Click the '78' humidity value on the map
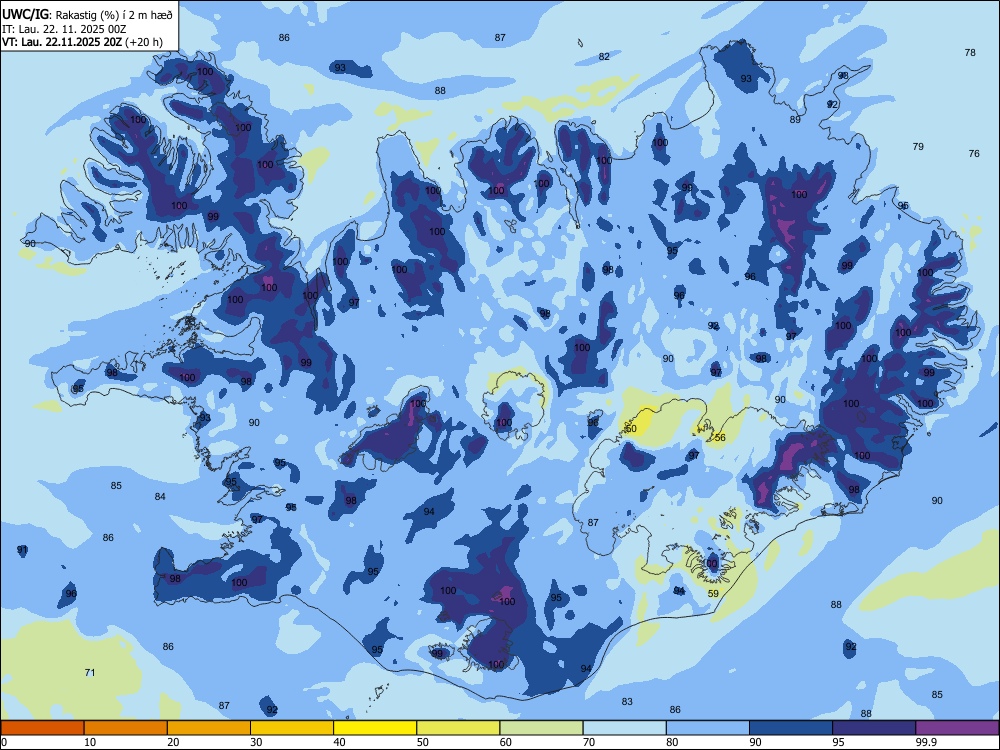This screenshot has width=1000, height=750. point(970,52)
